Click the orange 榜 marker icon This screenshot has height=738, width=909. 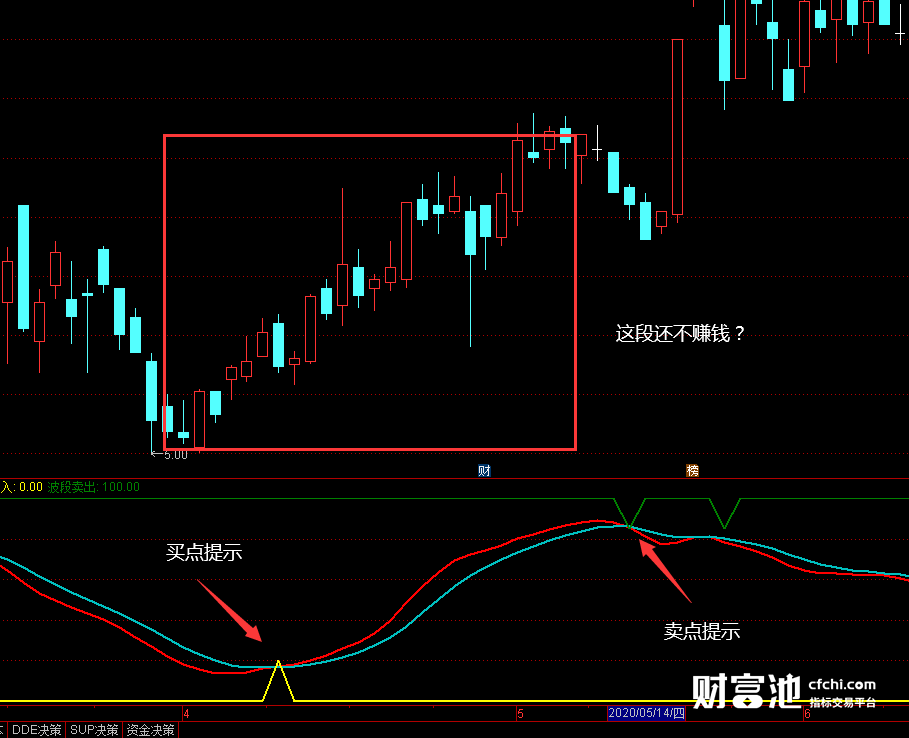(692, 470)
